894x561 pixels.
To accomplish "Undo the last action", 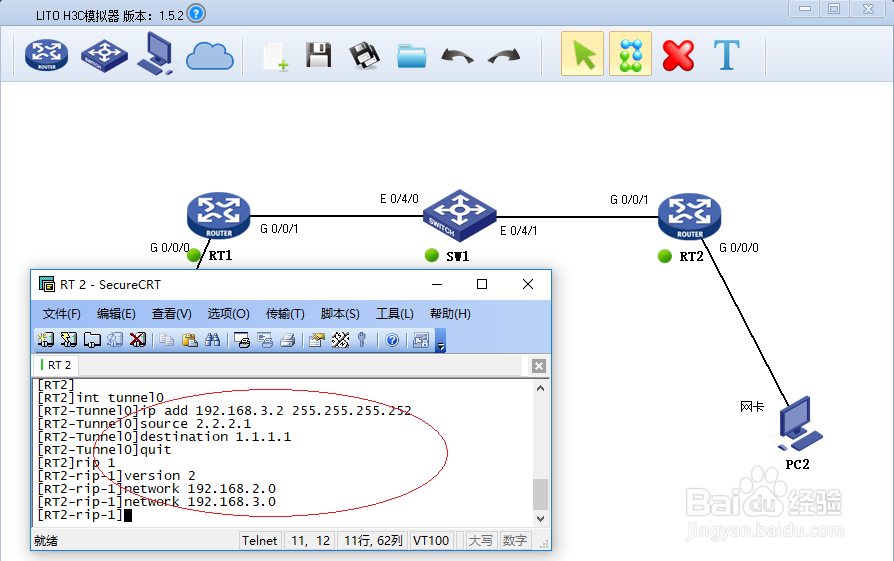I will [x=457, y=56].
